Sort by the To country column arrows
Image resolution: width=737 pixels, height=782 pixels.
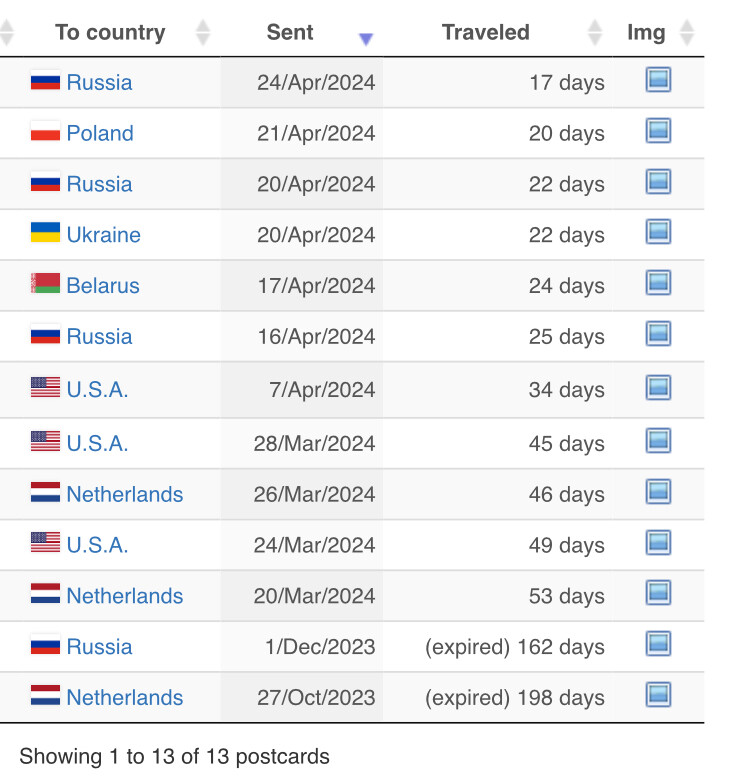(x=203, y=32)
